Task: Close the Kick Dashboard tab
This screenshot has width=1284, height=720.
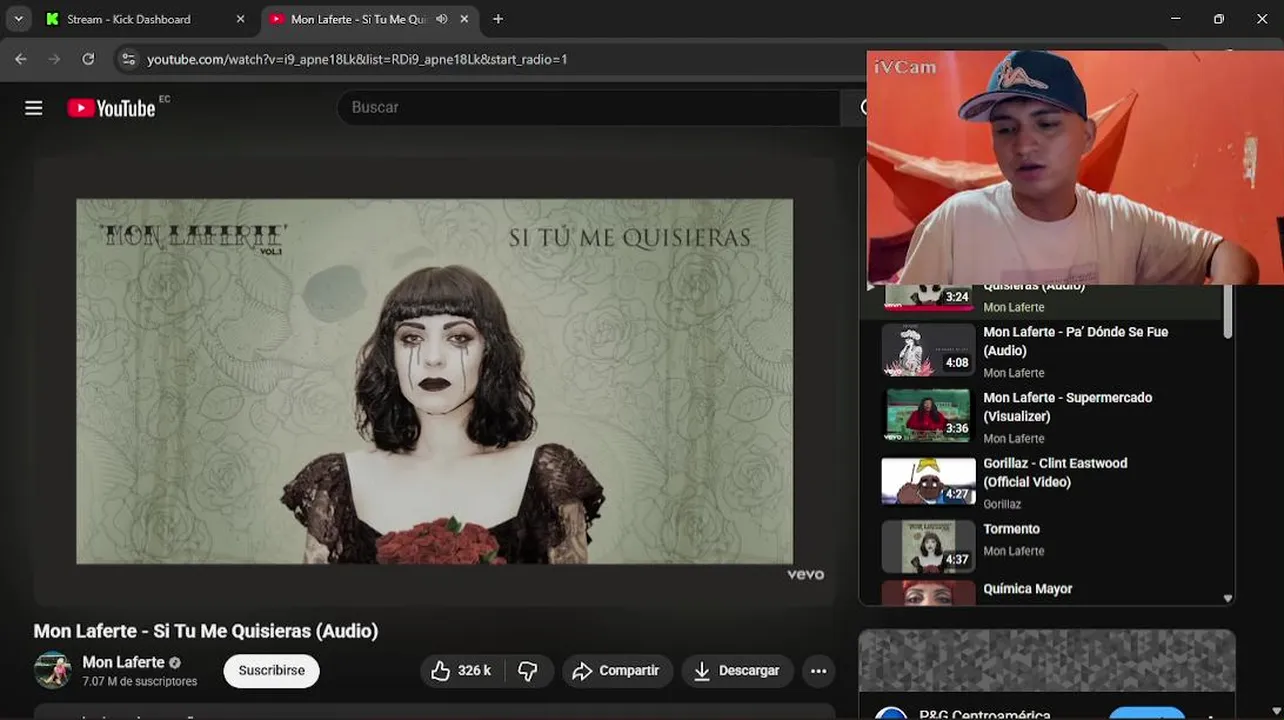Action: tap(240, 19)
